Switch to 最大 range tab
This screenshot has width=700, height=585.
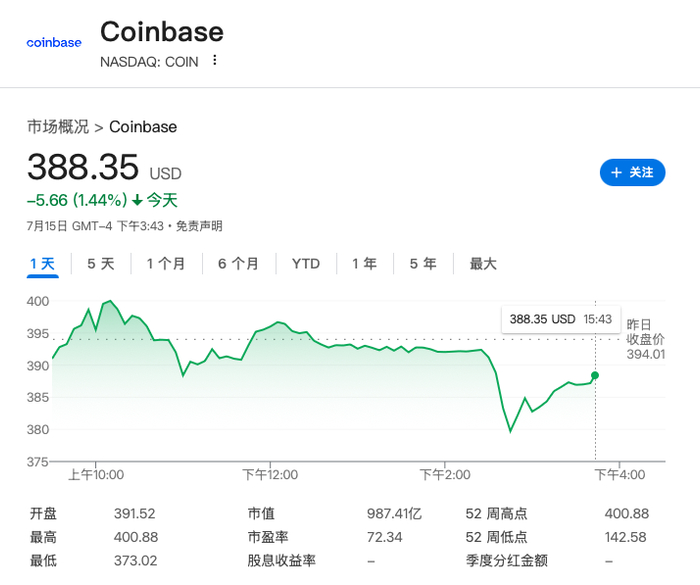[483, 264]
